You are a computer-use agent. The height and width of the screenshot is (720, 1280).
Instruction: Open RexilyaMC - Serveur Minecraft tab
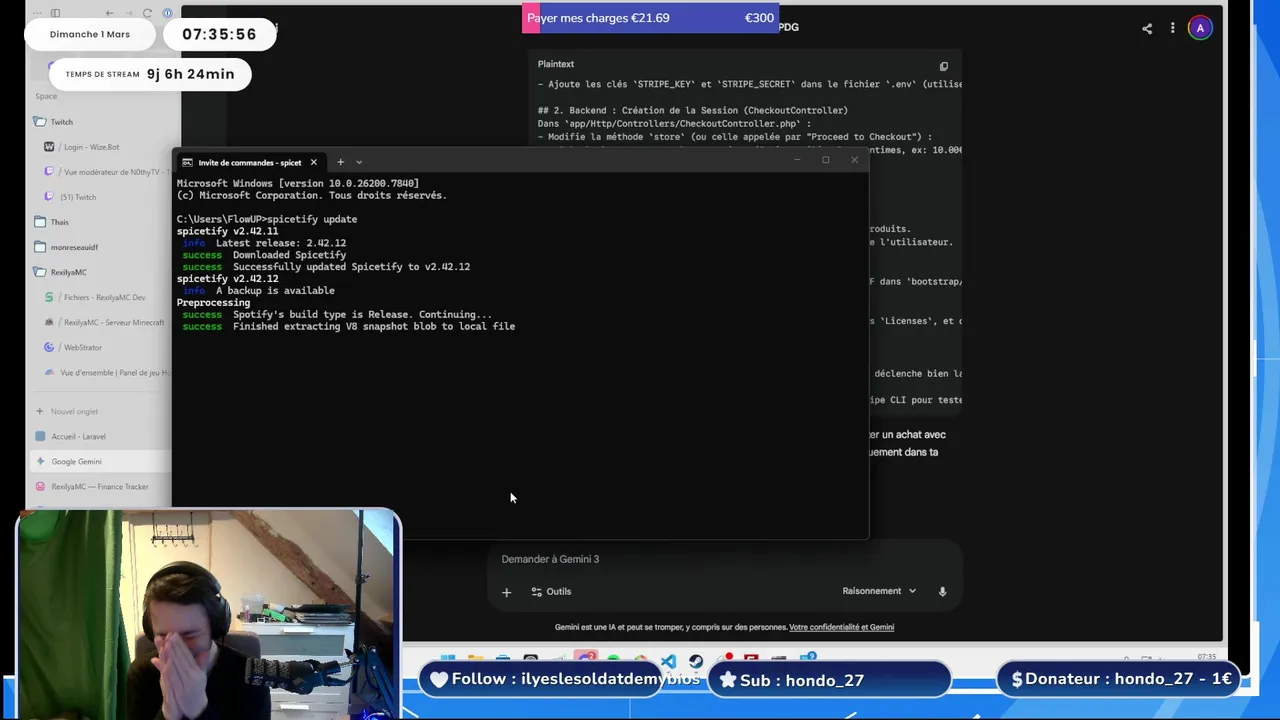pyautogui.click(x=105, y=322)
